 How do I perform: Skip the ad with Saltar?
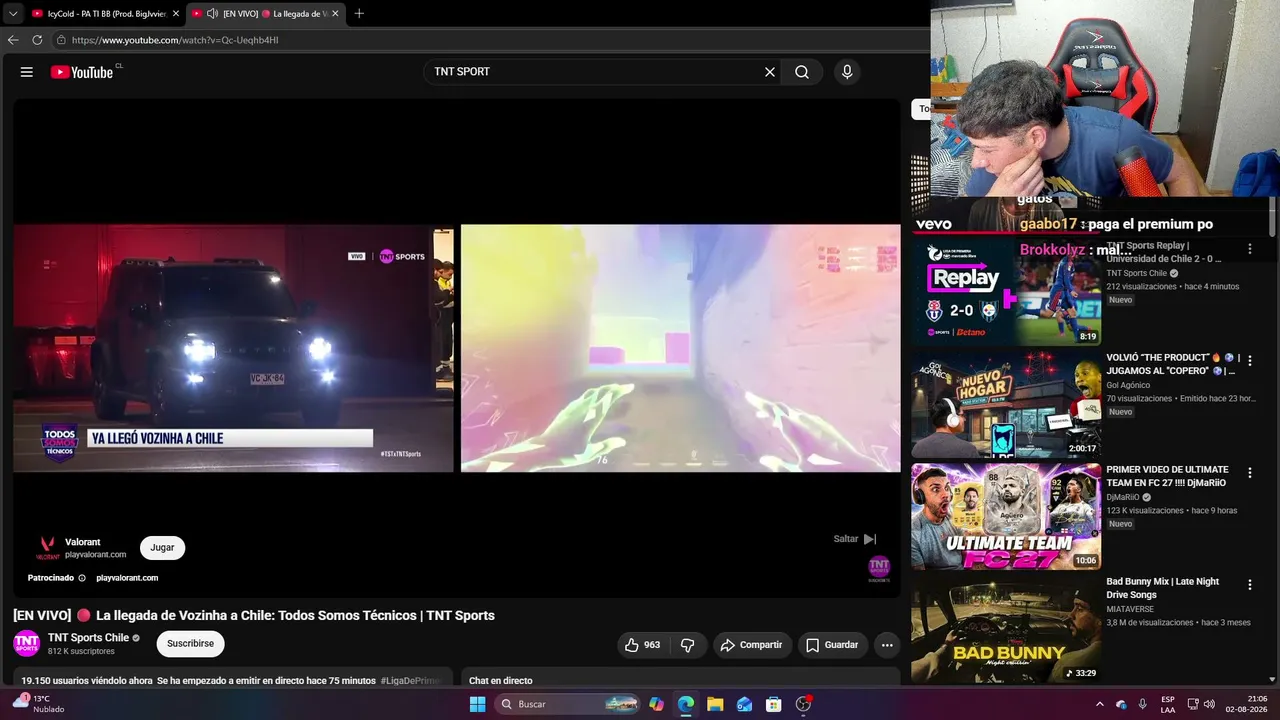(x=855, y=539)
